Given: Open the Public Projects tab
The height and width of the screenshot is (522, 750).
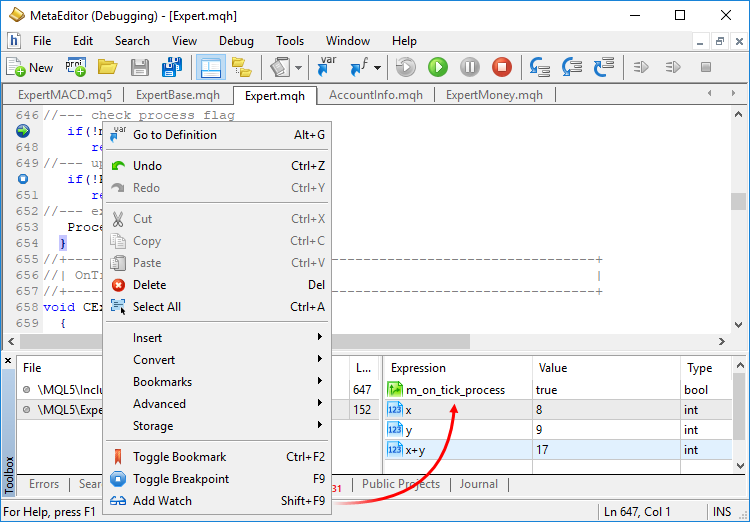Looking at the screenshot, I should 401,484.
